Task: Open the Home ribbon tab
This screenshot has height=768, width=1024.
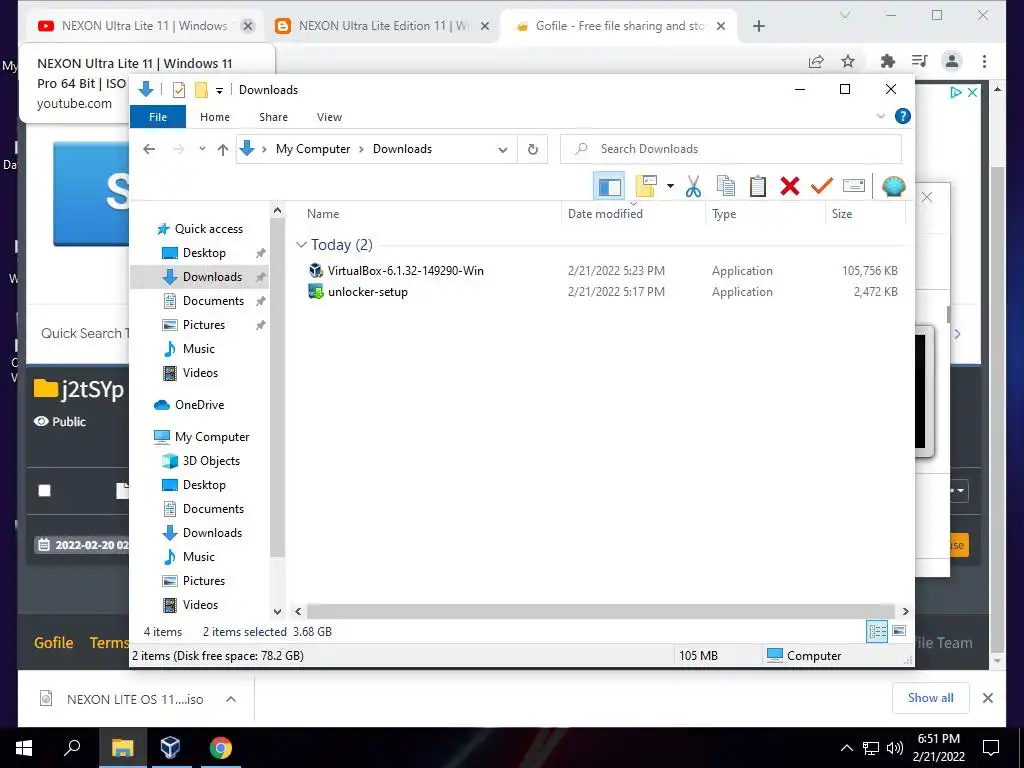Action: [215, 117]
